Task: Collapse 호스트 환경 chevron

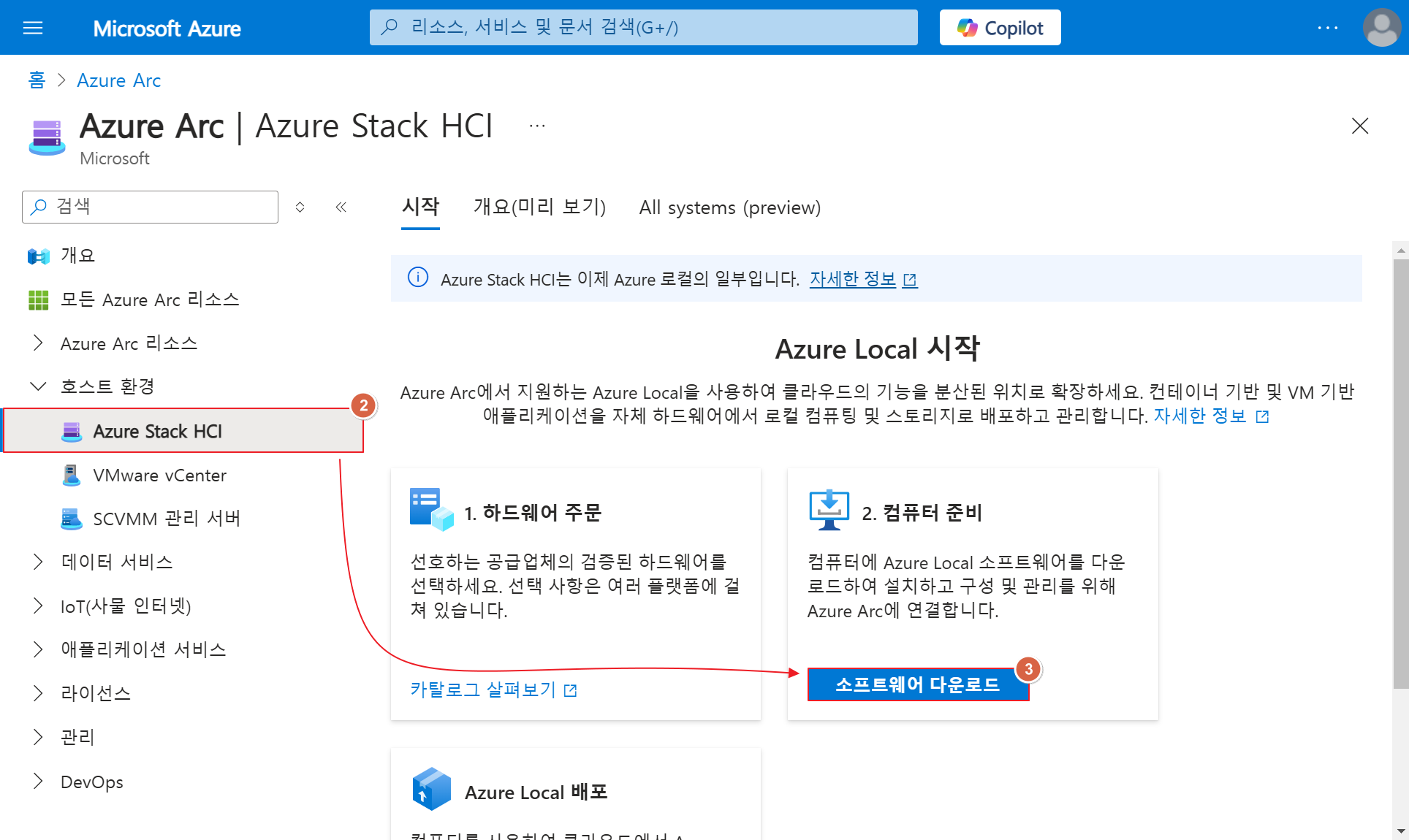Action: tap(38, 386)
